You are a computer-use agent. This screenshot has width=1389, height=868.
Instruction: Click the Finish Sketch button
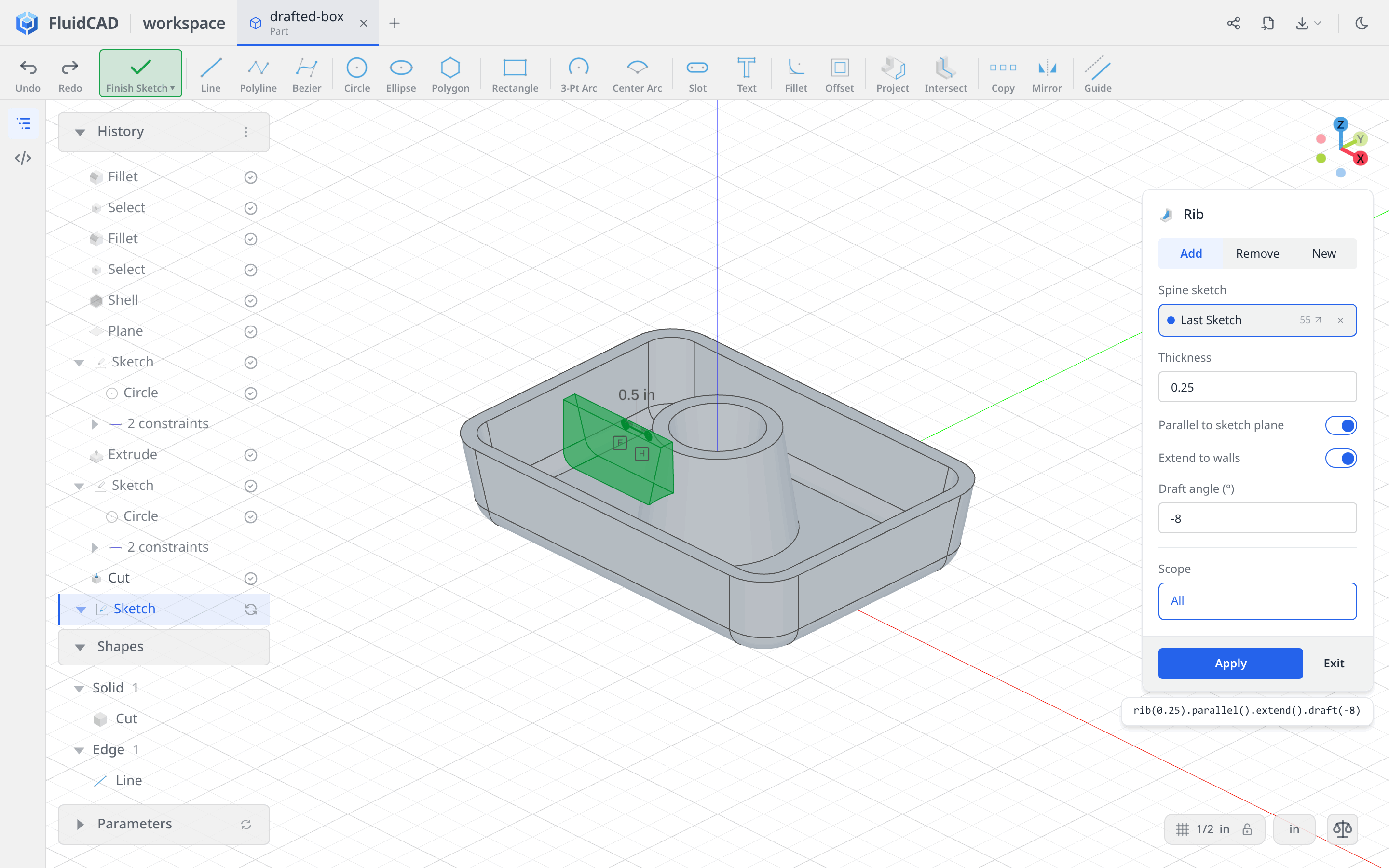pos(141,73)
